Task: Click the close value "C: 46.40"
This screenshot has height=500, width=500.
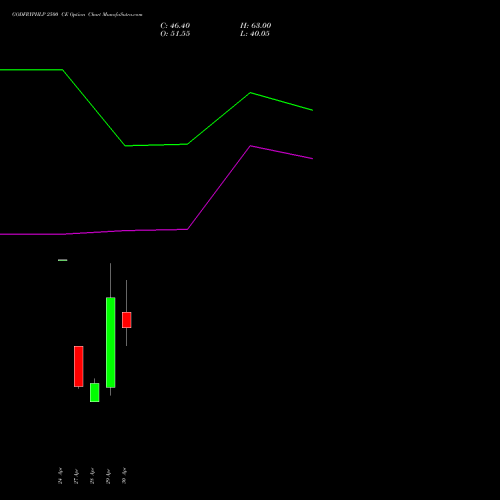Action: 175,26
